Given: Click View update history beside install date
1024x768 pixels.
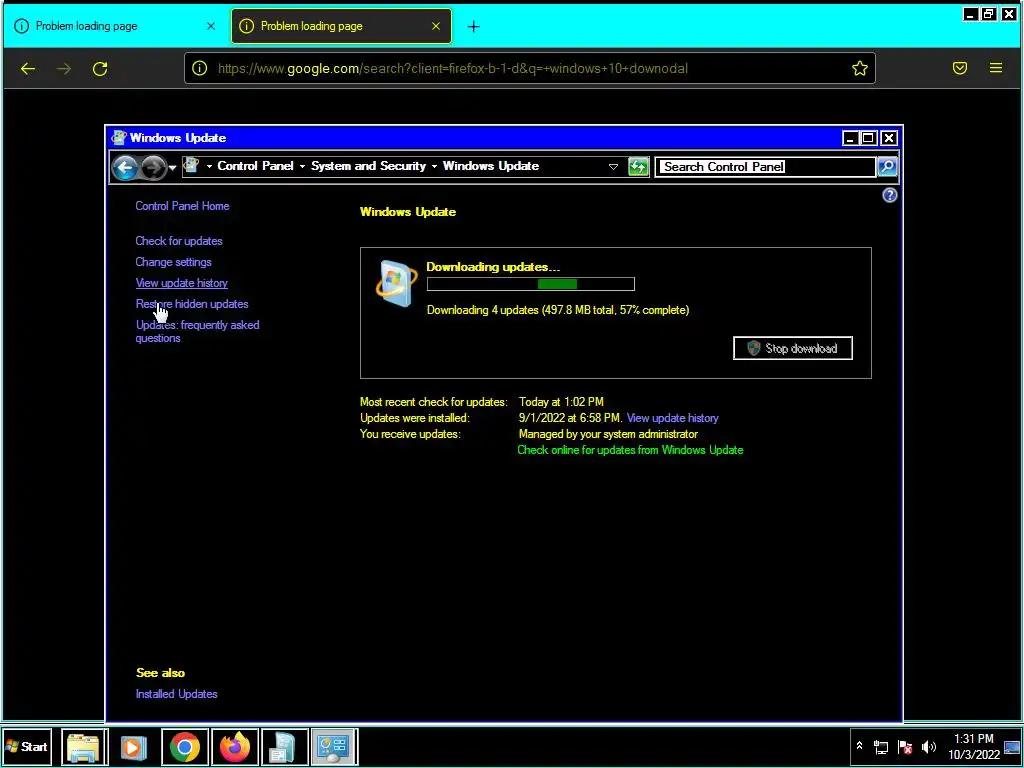Looking at the screenshot, I should [673, 418].
